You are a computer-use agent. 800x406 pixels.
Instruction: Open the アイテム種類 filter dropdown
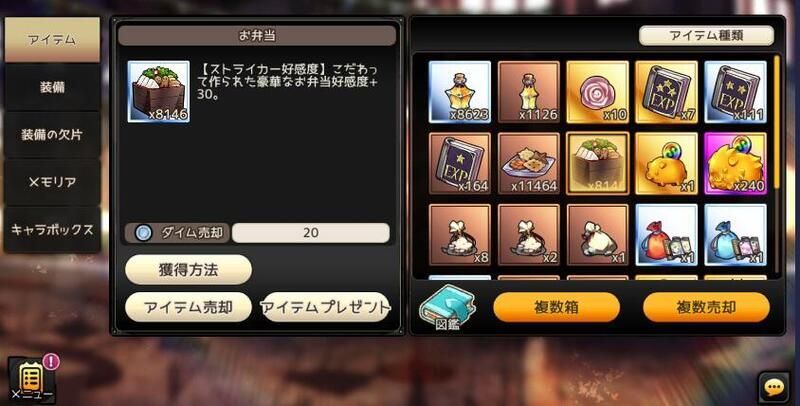point(706,36)
